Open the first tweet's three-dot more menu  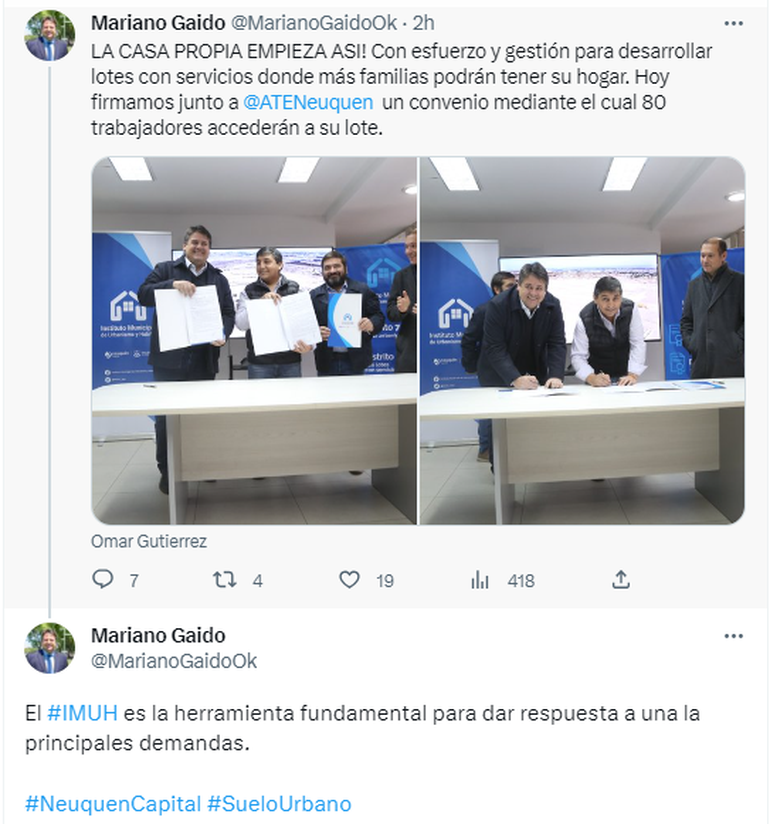coord(734,24)
